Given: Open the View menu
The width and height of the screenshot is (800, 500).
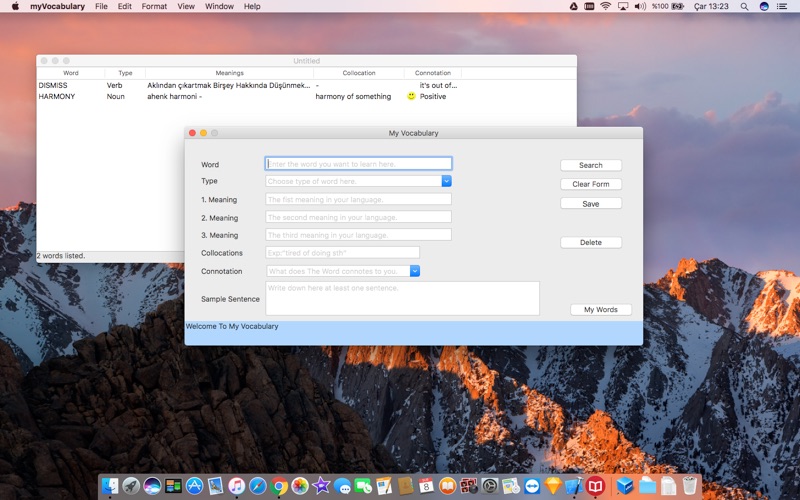Looking at the screenshot, I should click(186, 7).
